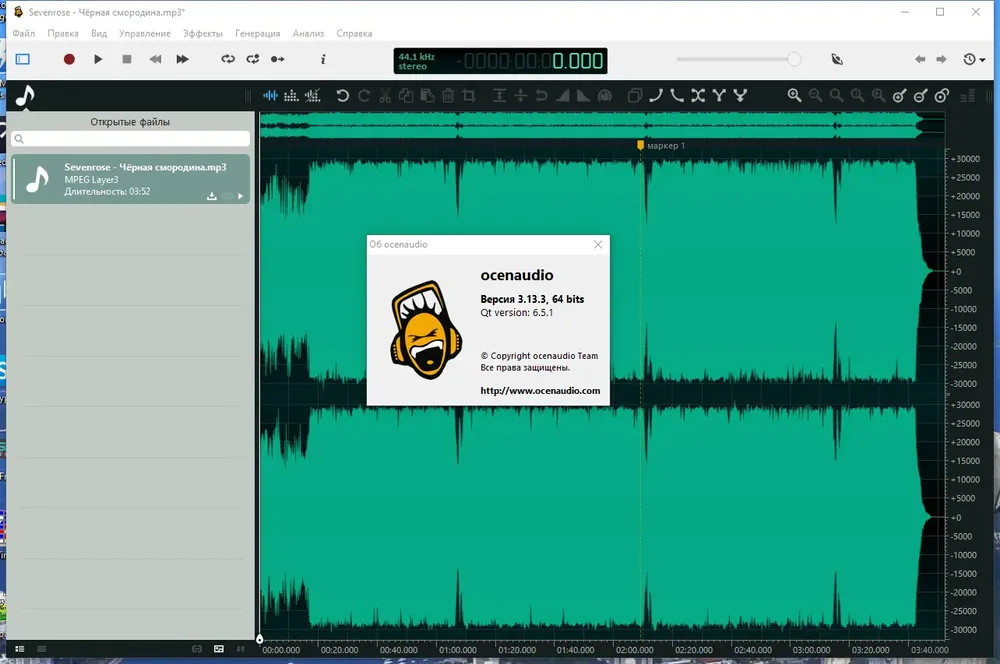This screenshot has height=664, width=1000.
Task: Expand the play arrow on Sevenrose file entry
Action: (x=240, y=196)
